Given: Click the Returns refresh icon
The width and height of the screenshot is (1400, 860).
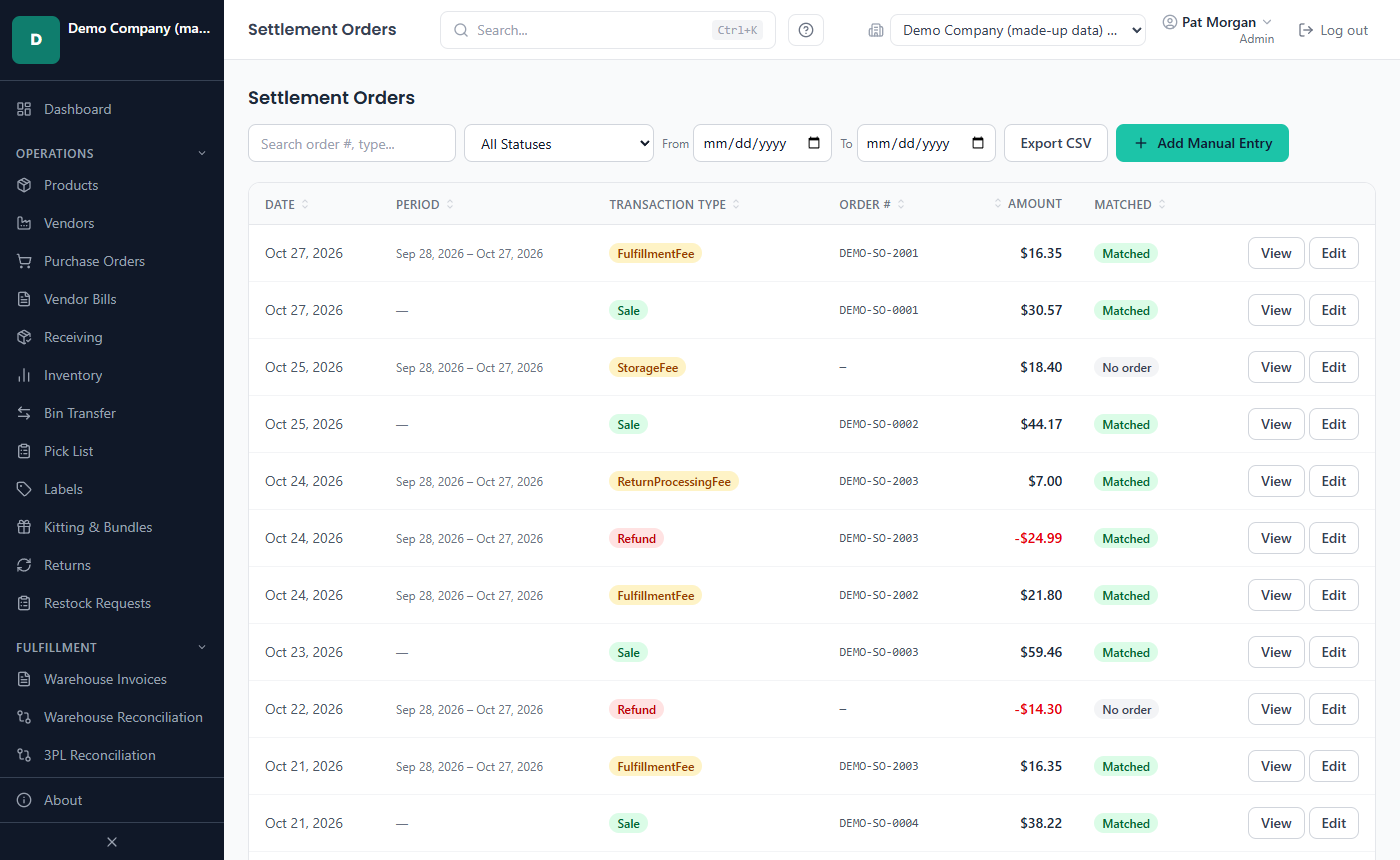Looking at the screenshot, I should (24, 565).
